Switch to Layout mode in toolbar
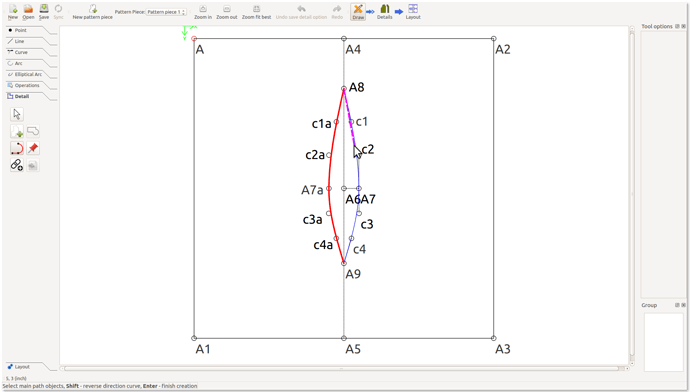 coord(413,12)
